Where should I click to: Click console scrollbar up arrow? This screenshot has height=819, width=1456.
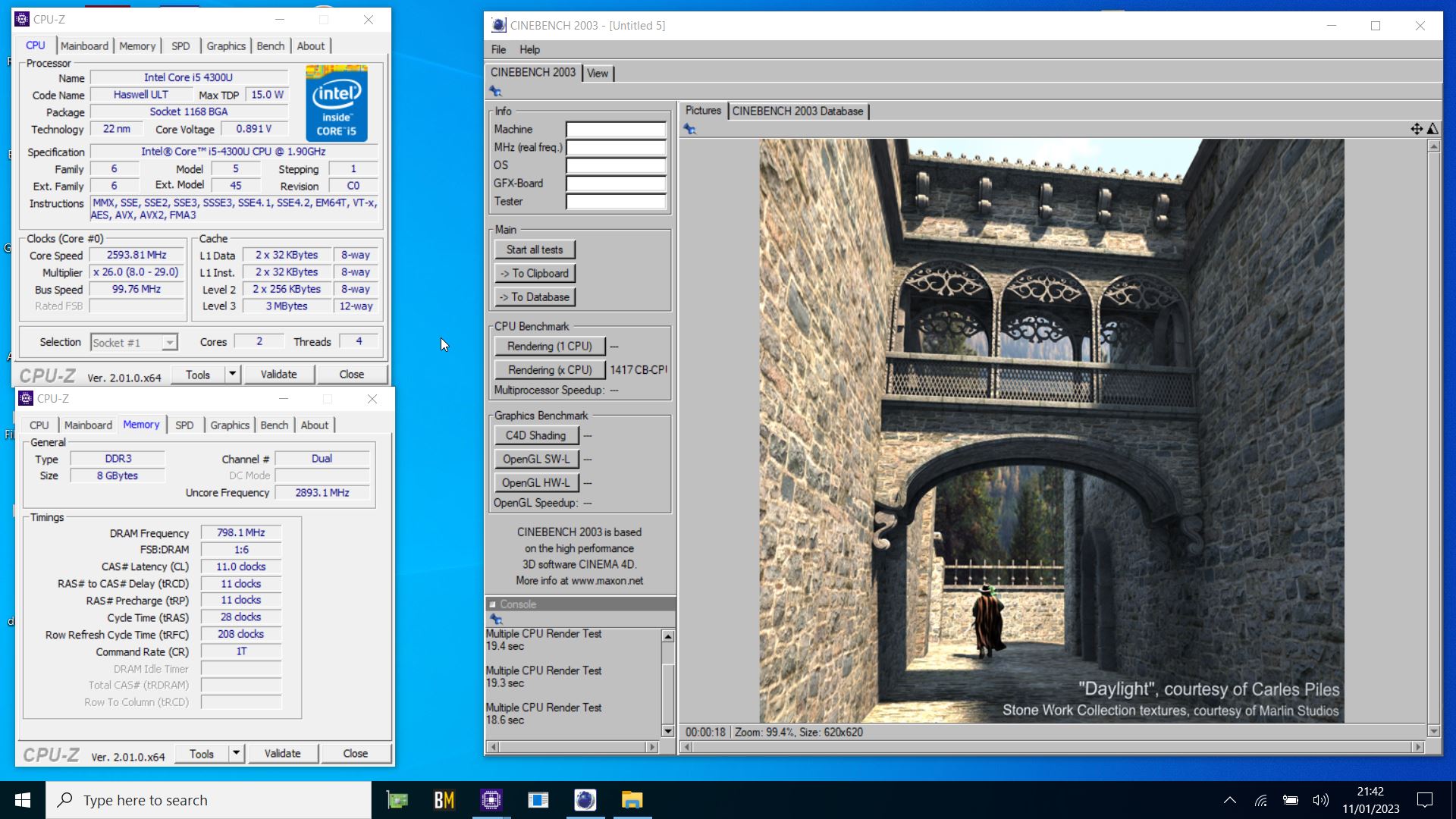click(x=668, y=636)
